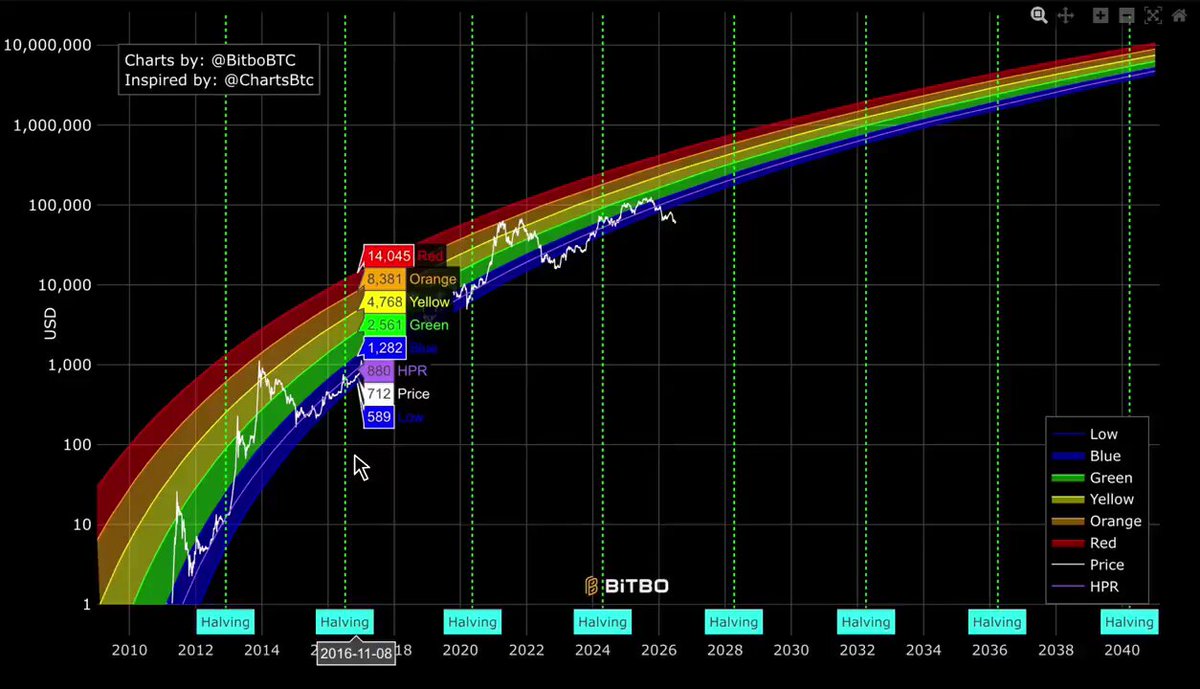Click the 2010 x-axis tick label

129,650
